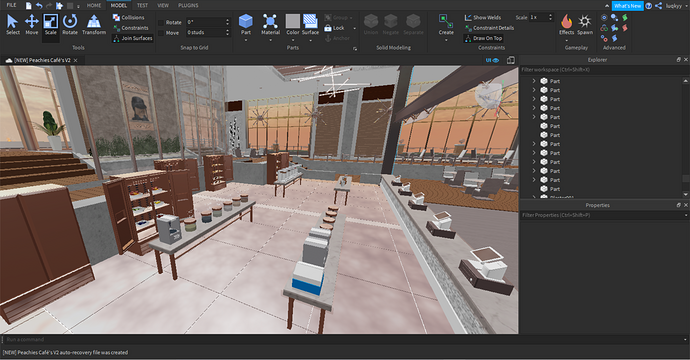Toggle UI visibility eye in viewport tab bar

(x=492, y=60)
